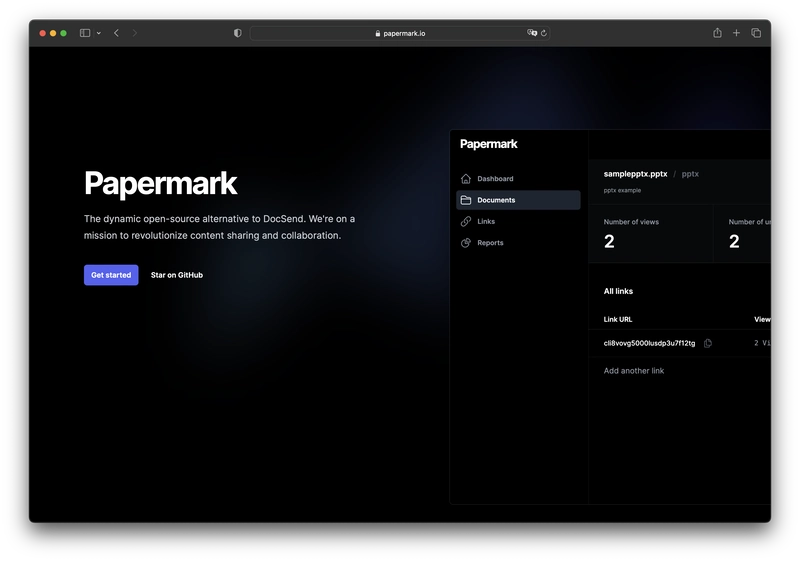Go back with the back arrow
800x561 pixels.
click(x=116, y=33)
